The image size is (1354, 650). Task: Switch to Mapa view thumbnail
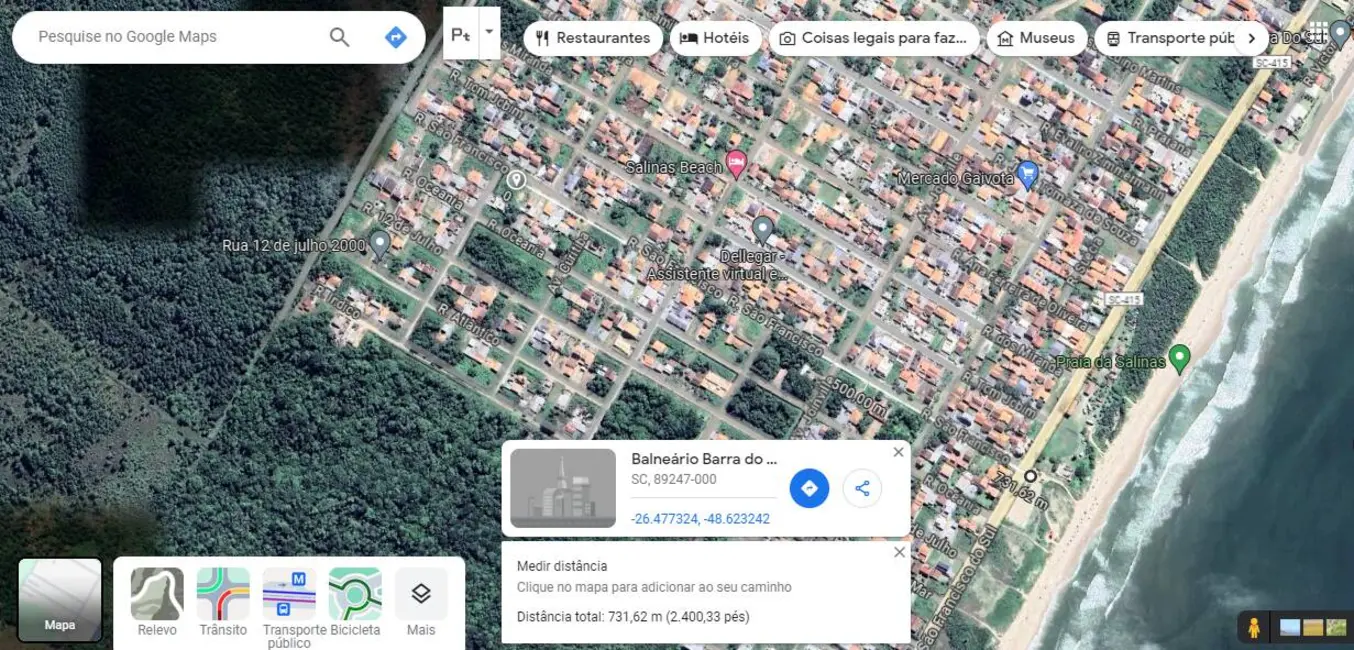click(60, 599)
